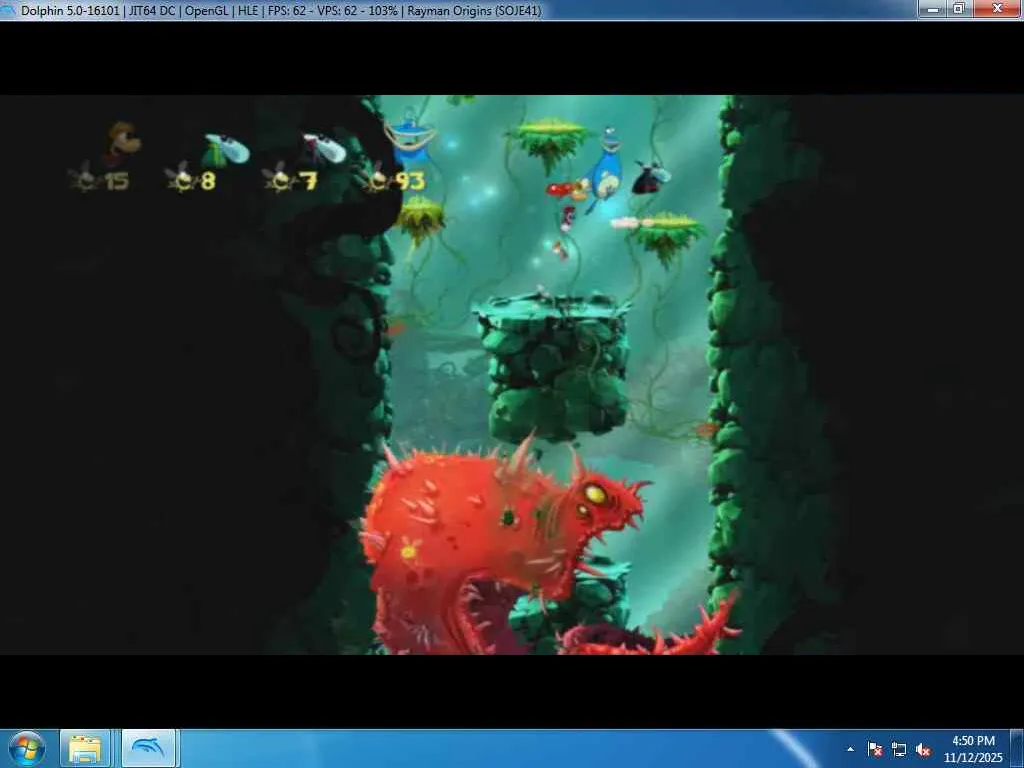The image size is (1024, 768).
Task: Show hidden system tray icons arrow
Action: [x=850, y=749]
